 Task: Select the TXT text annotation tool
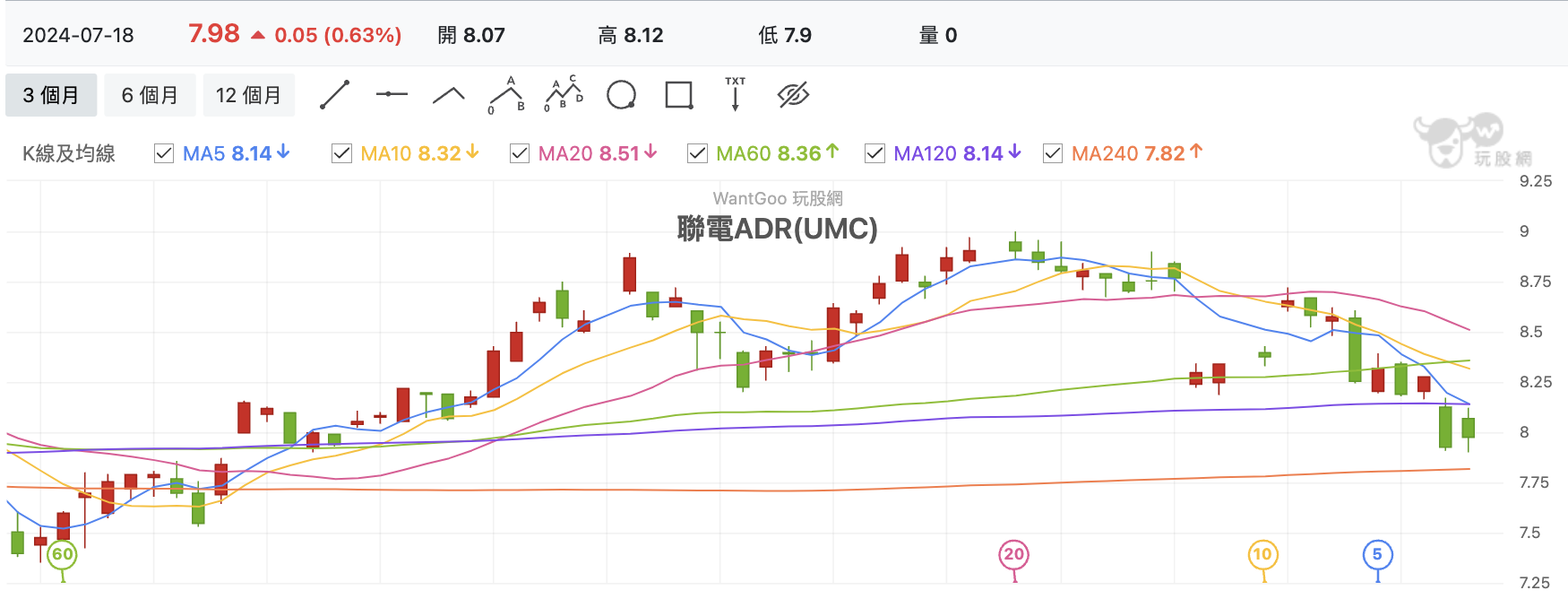(x=736, y=93)
